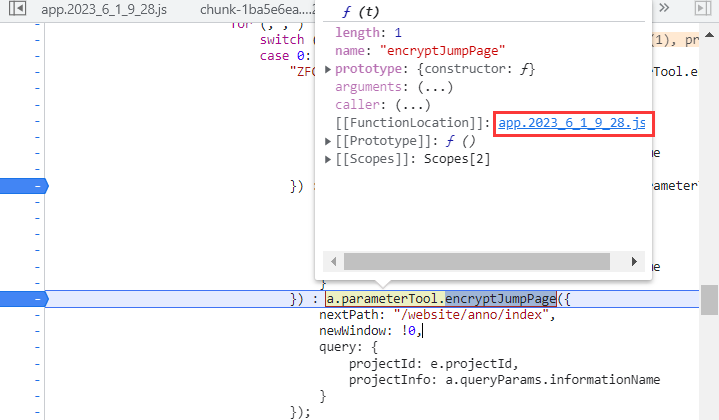This screenshot has height=420, width=719.
Task: Toggle the upper blue breakpoint marker
Action: pyautogui.click(x=23, y=186)
